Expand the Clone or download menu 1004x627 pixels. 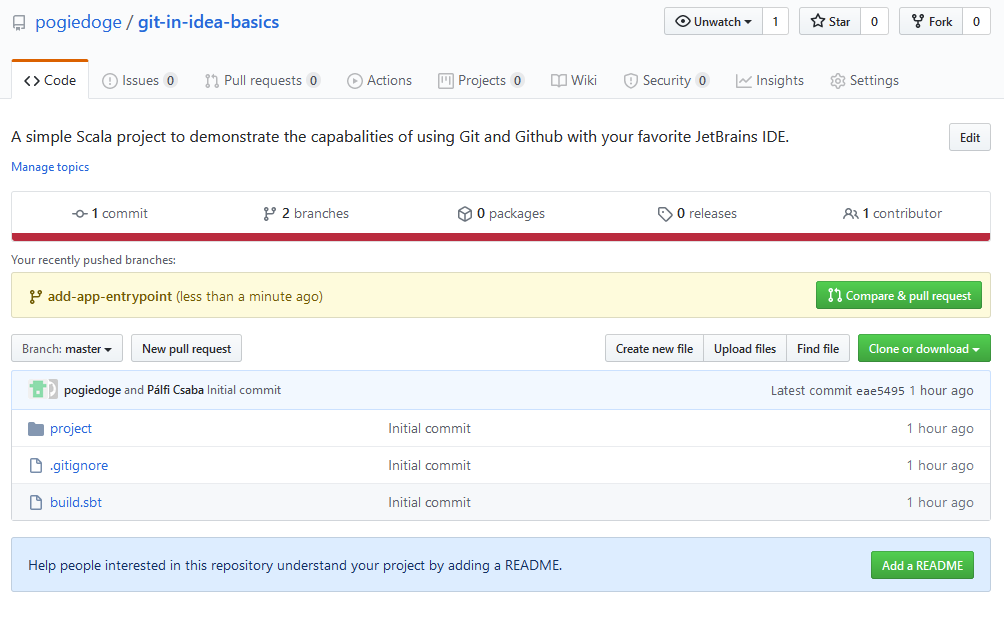[924, 348]
